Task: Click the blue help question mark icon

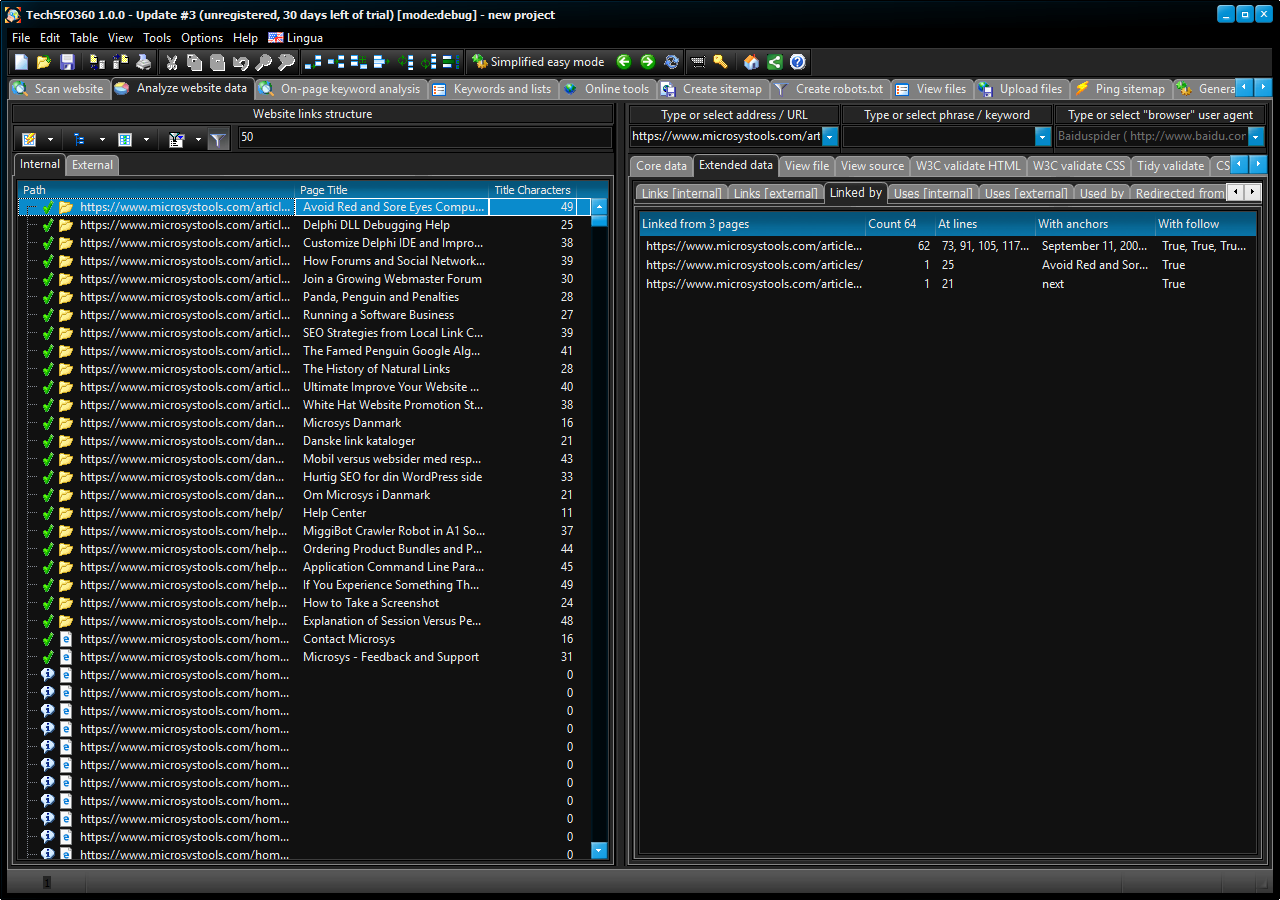Action: [797, 62]
